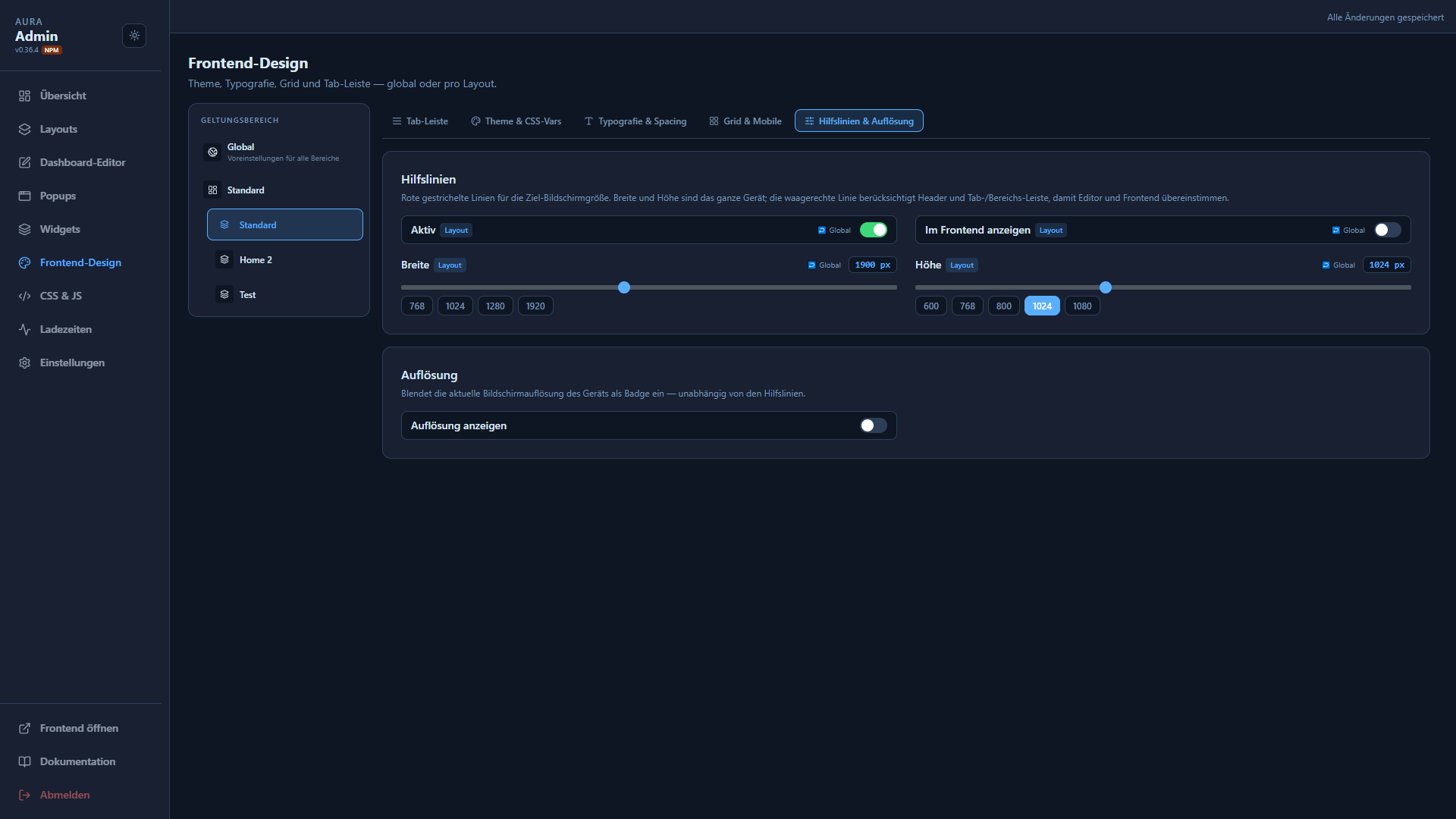
Task: Switch to Typografie & Spacing tab
Action: (x=635, y=121)
